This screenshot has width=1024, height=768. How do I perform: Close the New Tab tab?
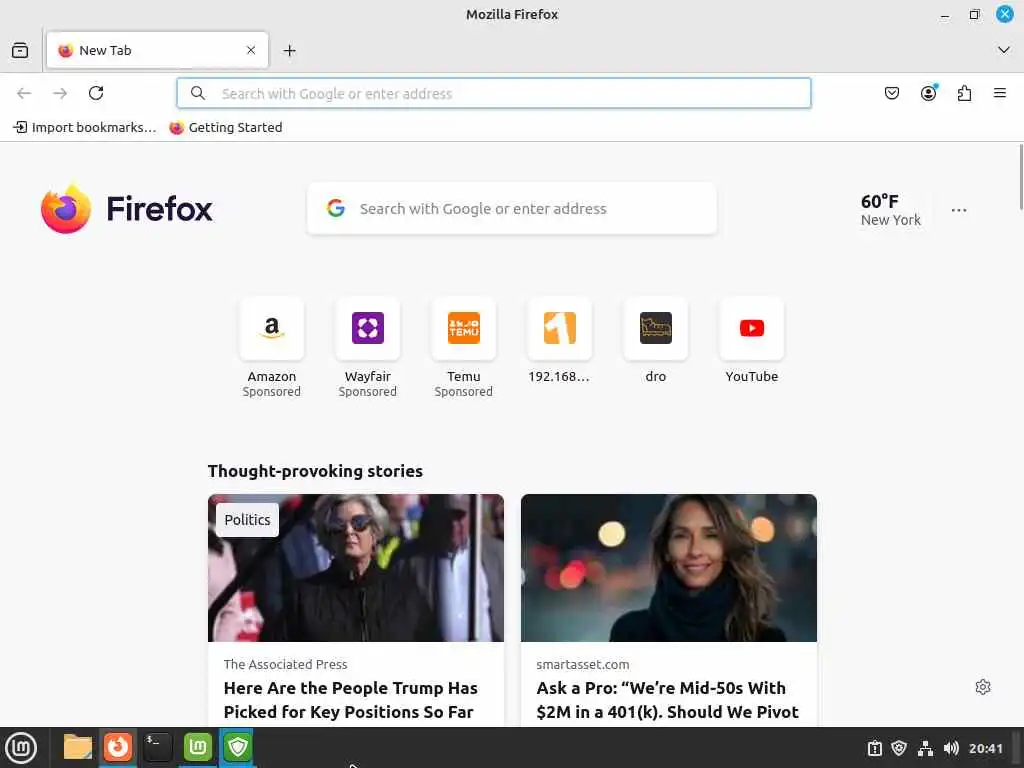251,50
